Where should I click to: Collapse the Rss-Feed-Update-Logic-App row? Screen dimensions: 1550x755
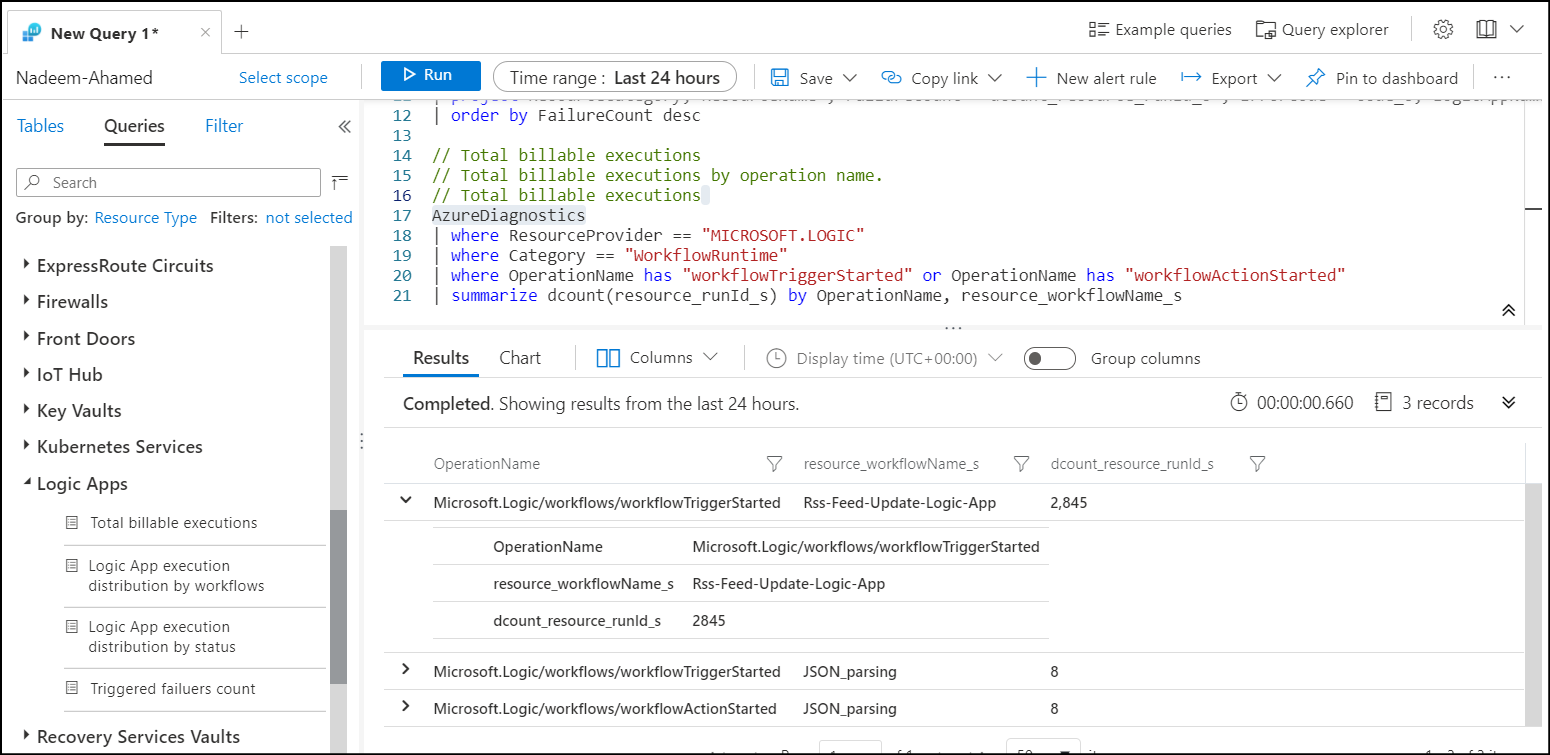(x=406, y=501)
